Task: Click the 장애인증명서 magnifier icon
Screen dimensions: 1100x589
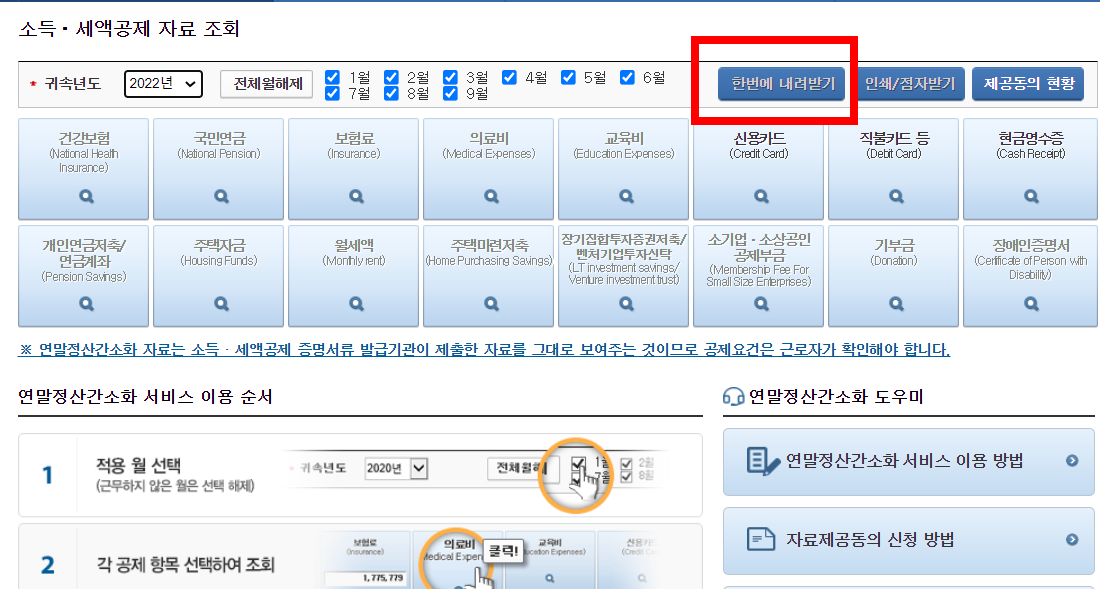Action: [x=1031, y=304]
